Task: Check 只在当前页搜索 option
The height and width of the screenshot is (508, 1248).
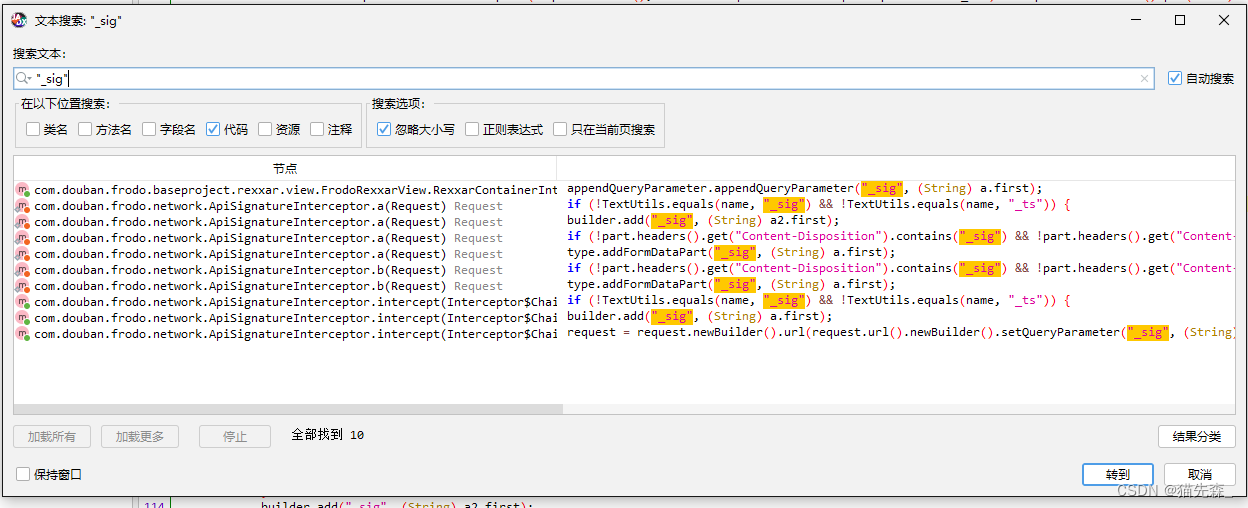Action: tap(560, 129)
